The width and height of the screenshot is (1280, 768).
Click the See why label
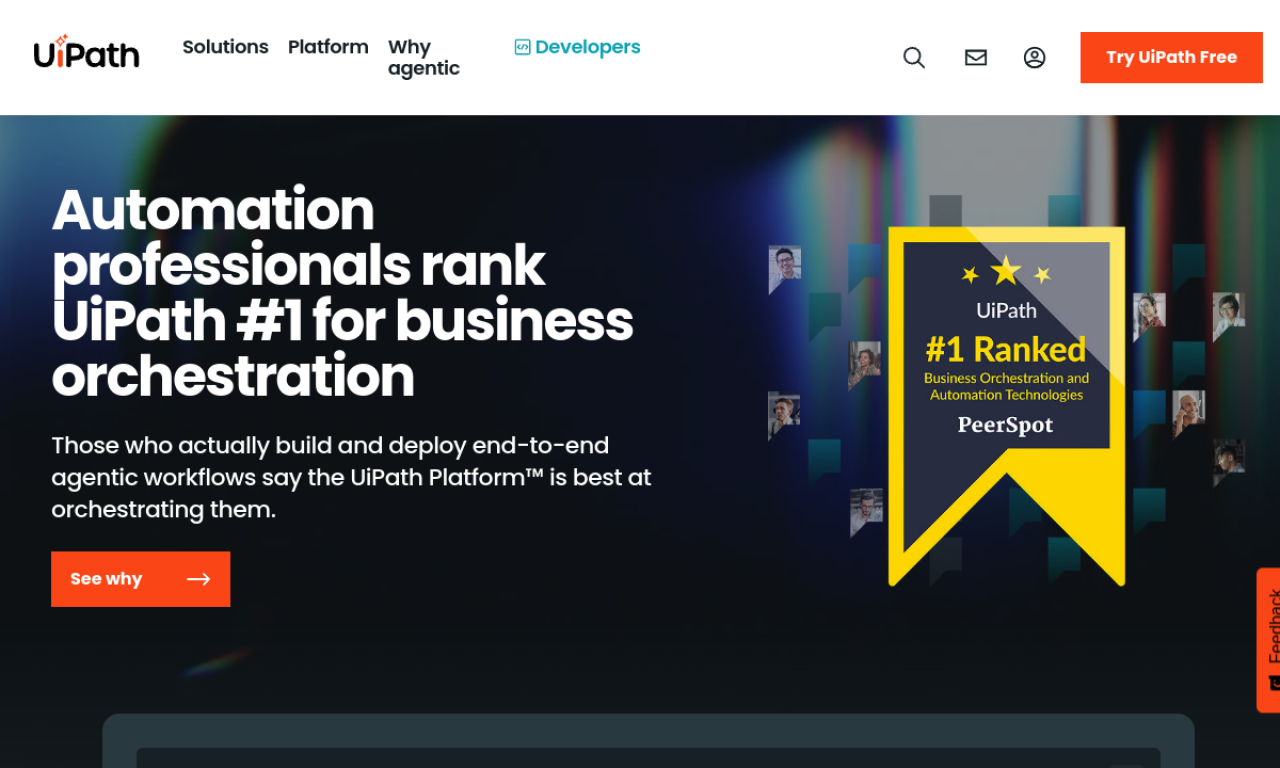click(106, 579)
